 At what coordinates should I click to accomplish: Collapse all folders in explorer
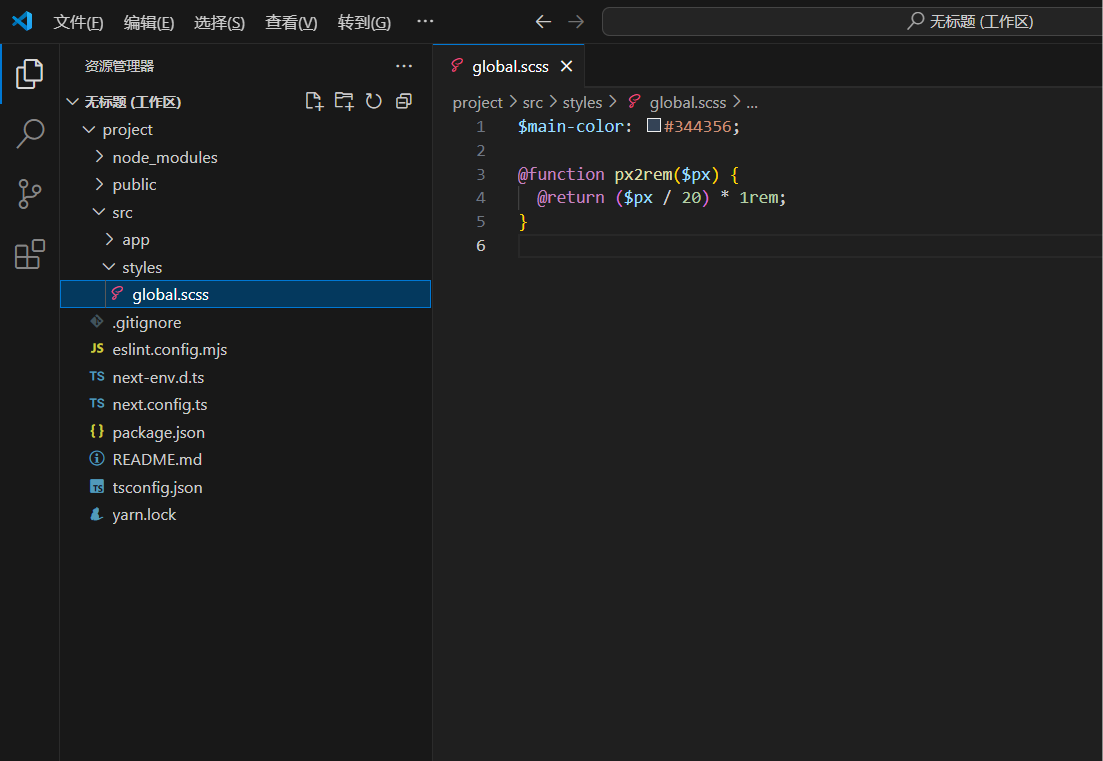point(404,101)
